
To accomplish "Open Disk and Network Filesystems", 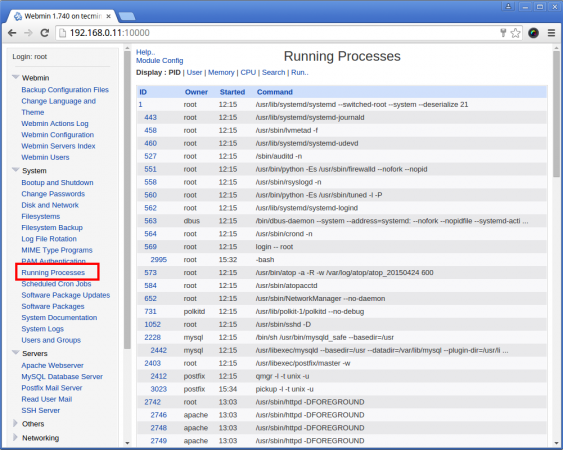I will click(x=50, y=211).
